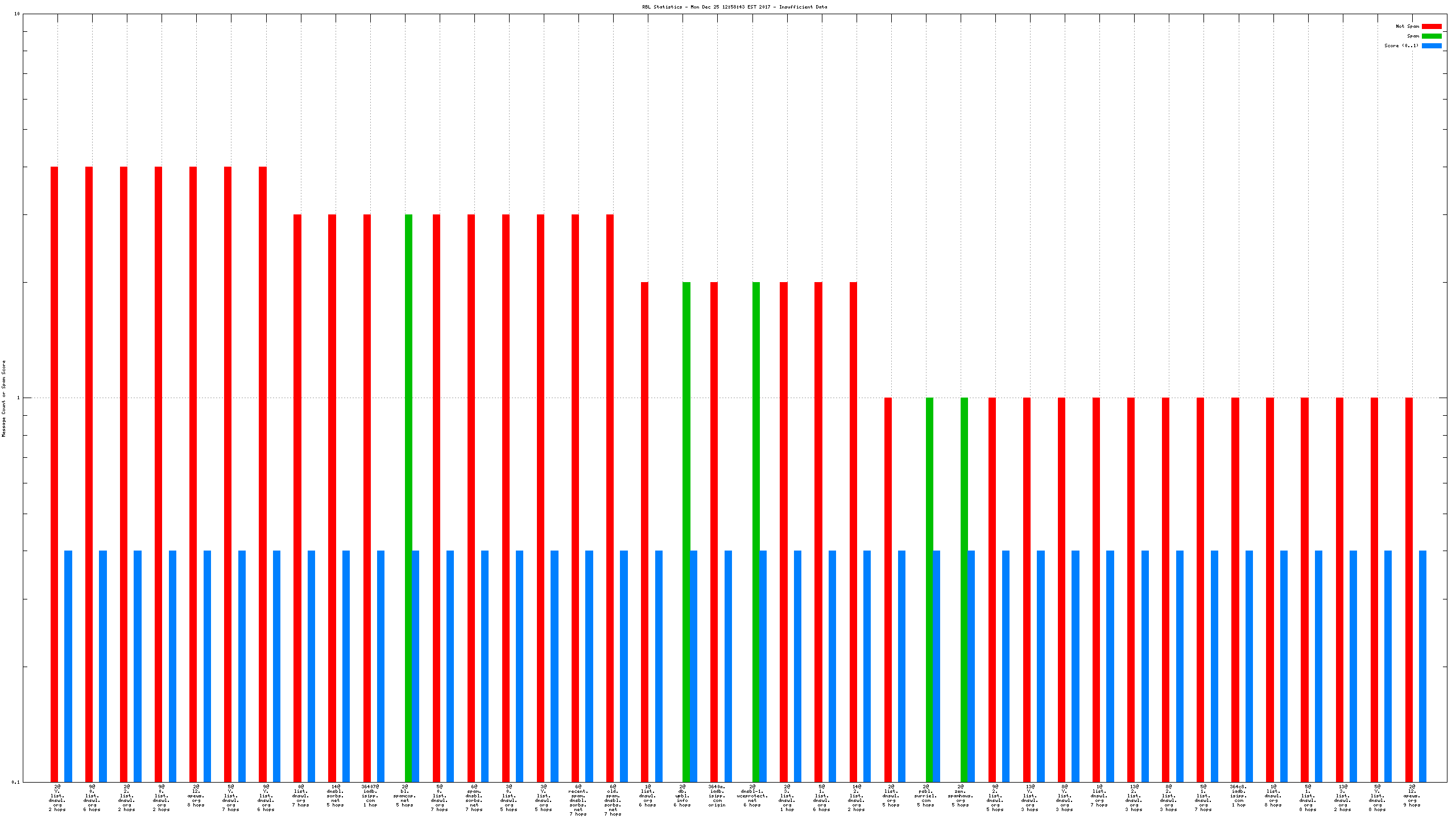Image resolution: width=1456 pixels, height=819 pixels.
Task: Click the recent.spam.dnsbl.sorbs.net axis label
Action: pos(578,800)
